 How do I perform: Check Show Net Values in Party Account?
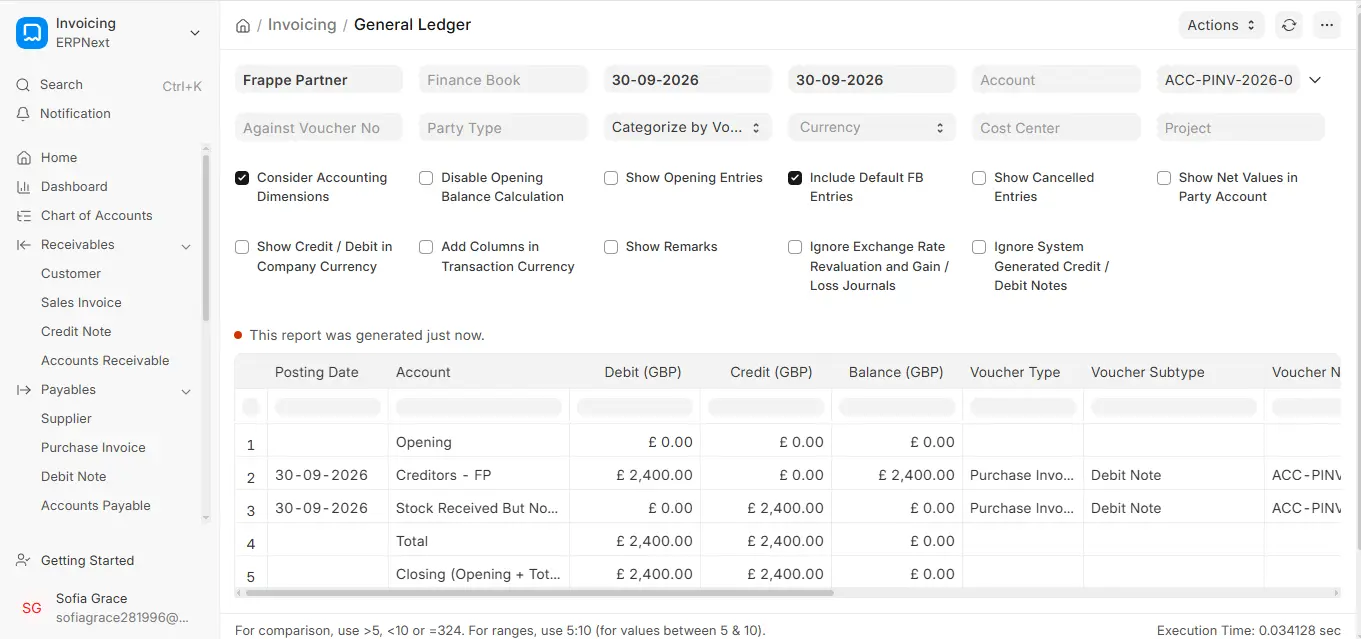1164,178
